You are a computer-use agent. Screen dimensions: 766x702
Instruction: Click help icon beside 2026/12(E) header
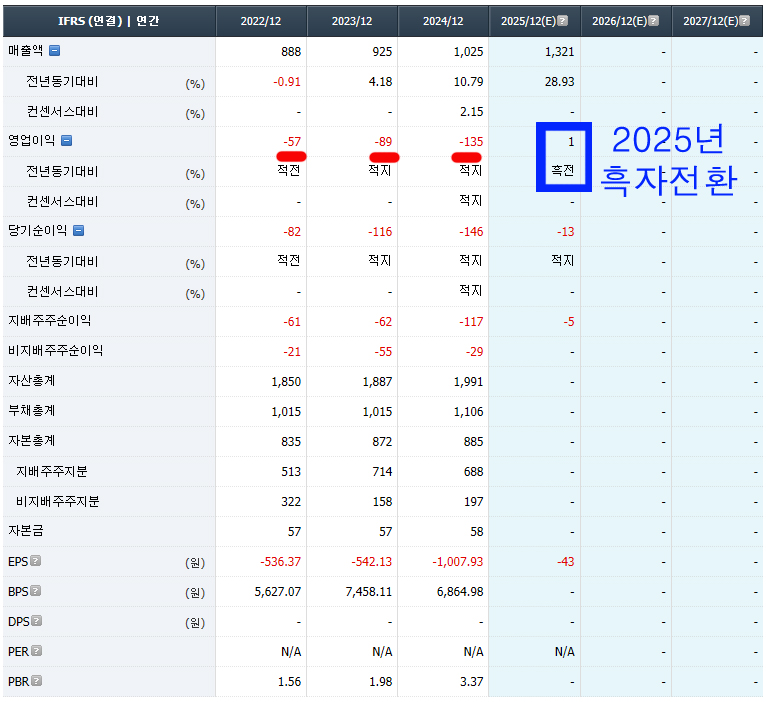(654, 21)
